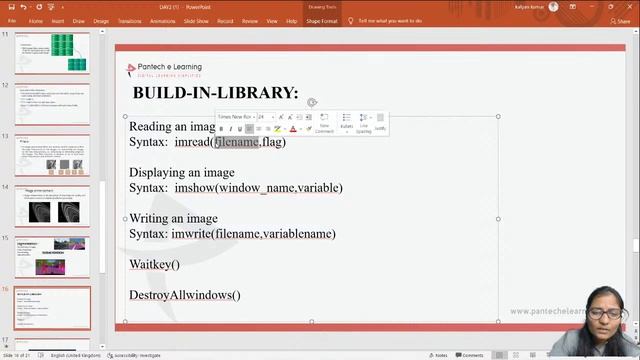
Task: Click the Share button
Action: pyautogui.click(x=620, y=21)
